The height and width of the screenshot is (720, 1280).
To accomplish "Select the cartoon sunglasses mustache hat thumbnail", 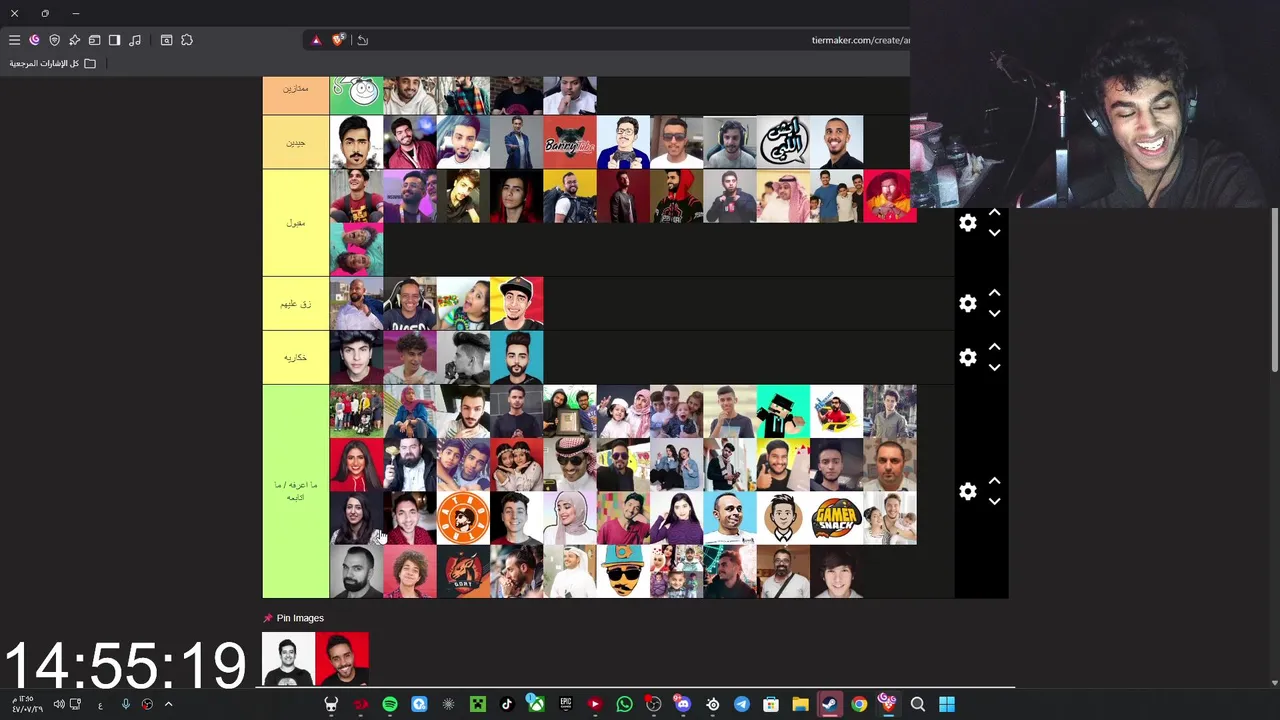I will coord(623,572).
